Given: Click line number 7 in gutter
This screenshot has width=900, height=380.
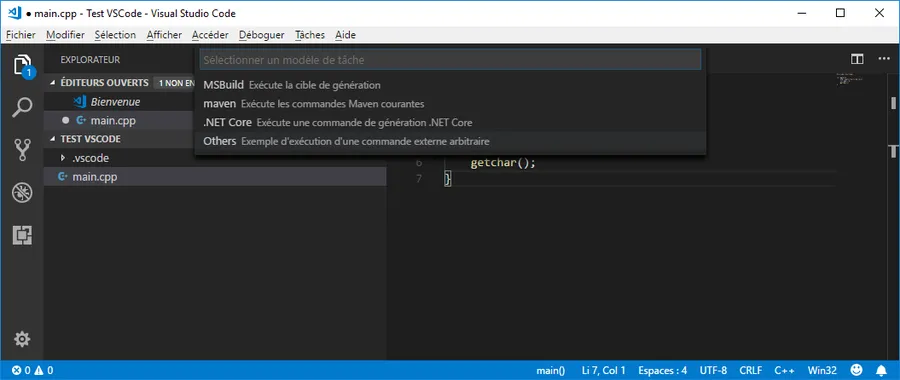Looking at the screenshot, I should click(x=418, y=179).
